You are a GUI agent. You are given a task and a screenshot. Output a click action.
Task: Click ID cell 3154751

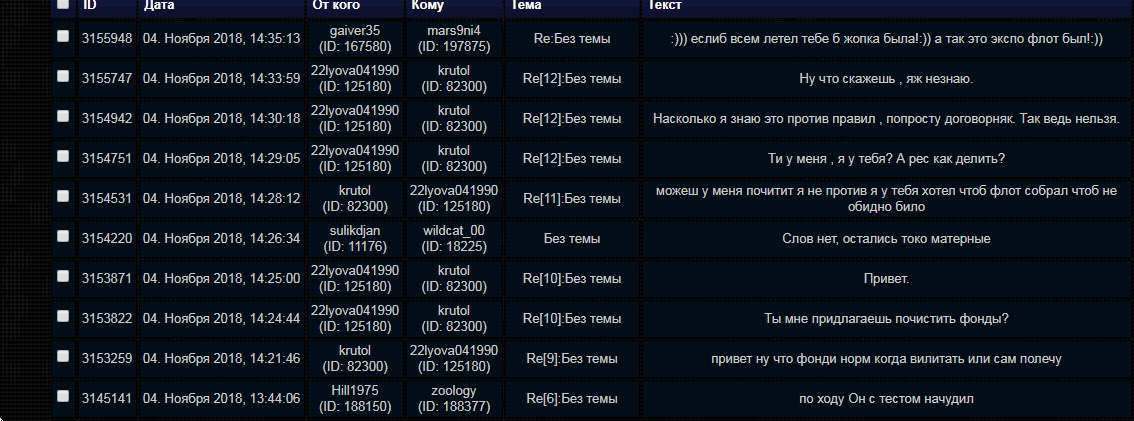click(x=107, y=158)
